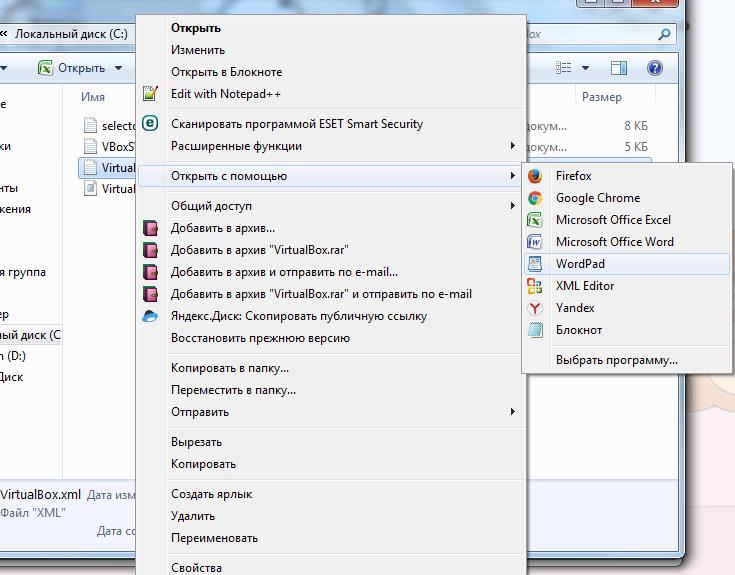Click the Открыть с помощью submenu arrow

coord(513,176)
